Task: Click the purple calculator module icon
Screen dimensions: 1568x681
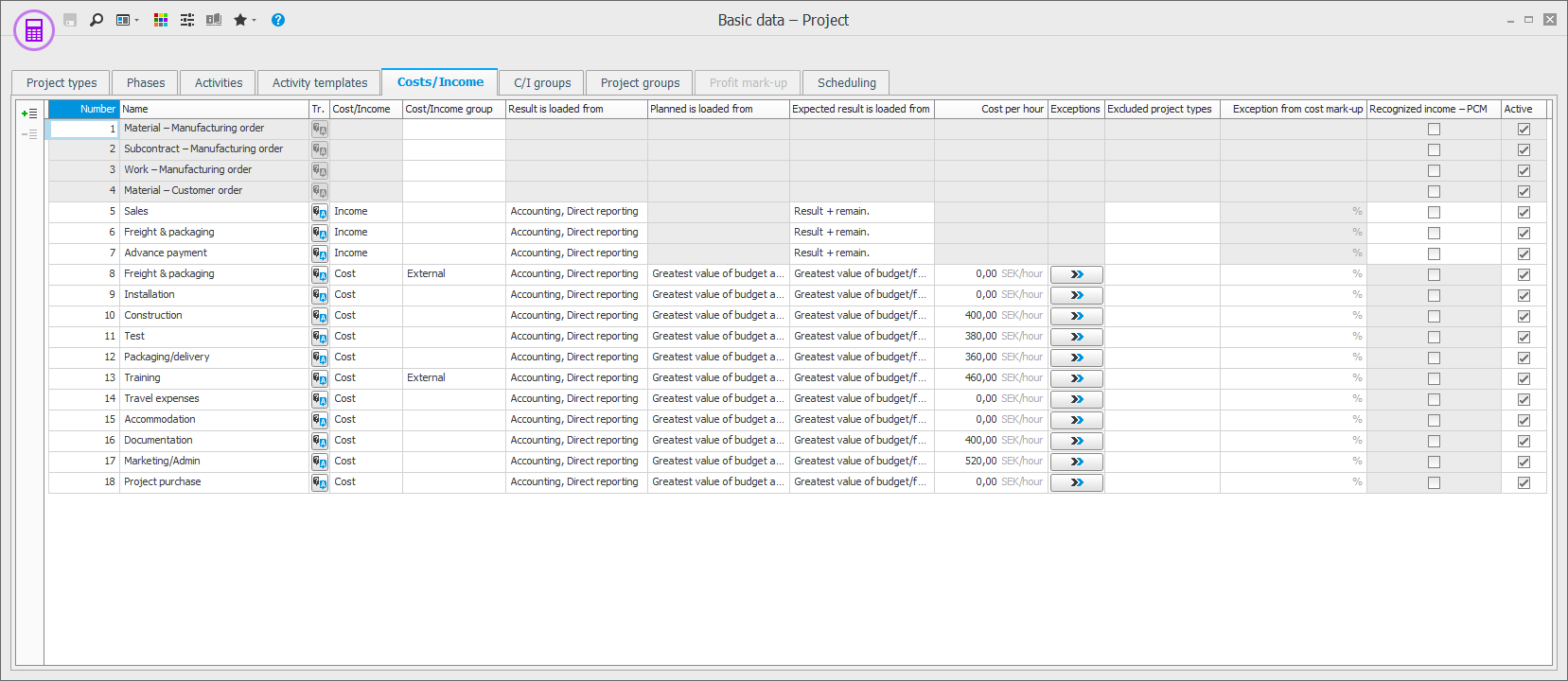Action: coord(34,31)
